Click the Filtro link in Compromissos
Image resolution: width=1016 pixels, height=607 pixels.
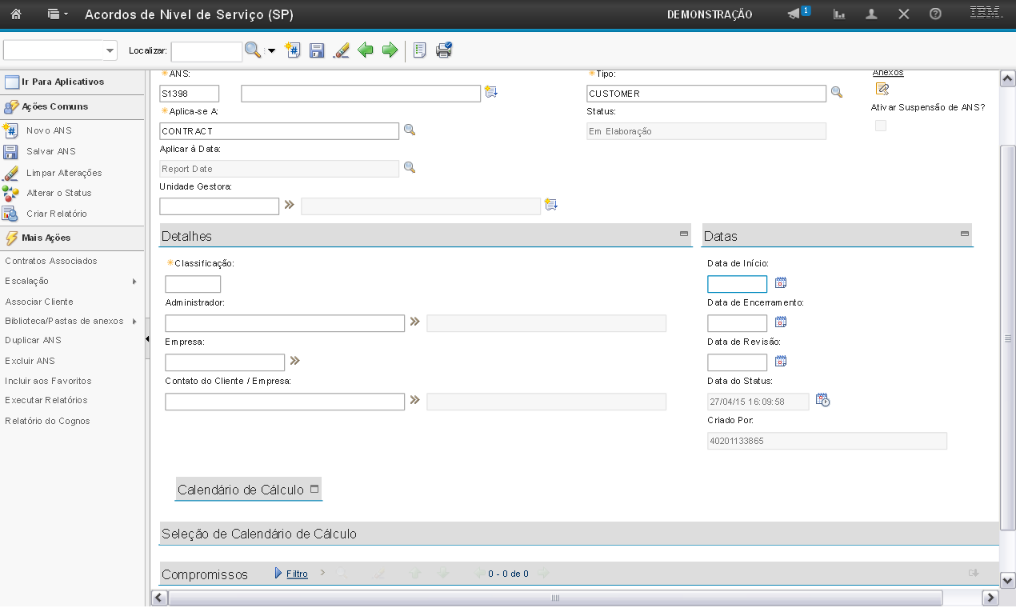[296, 574]
